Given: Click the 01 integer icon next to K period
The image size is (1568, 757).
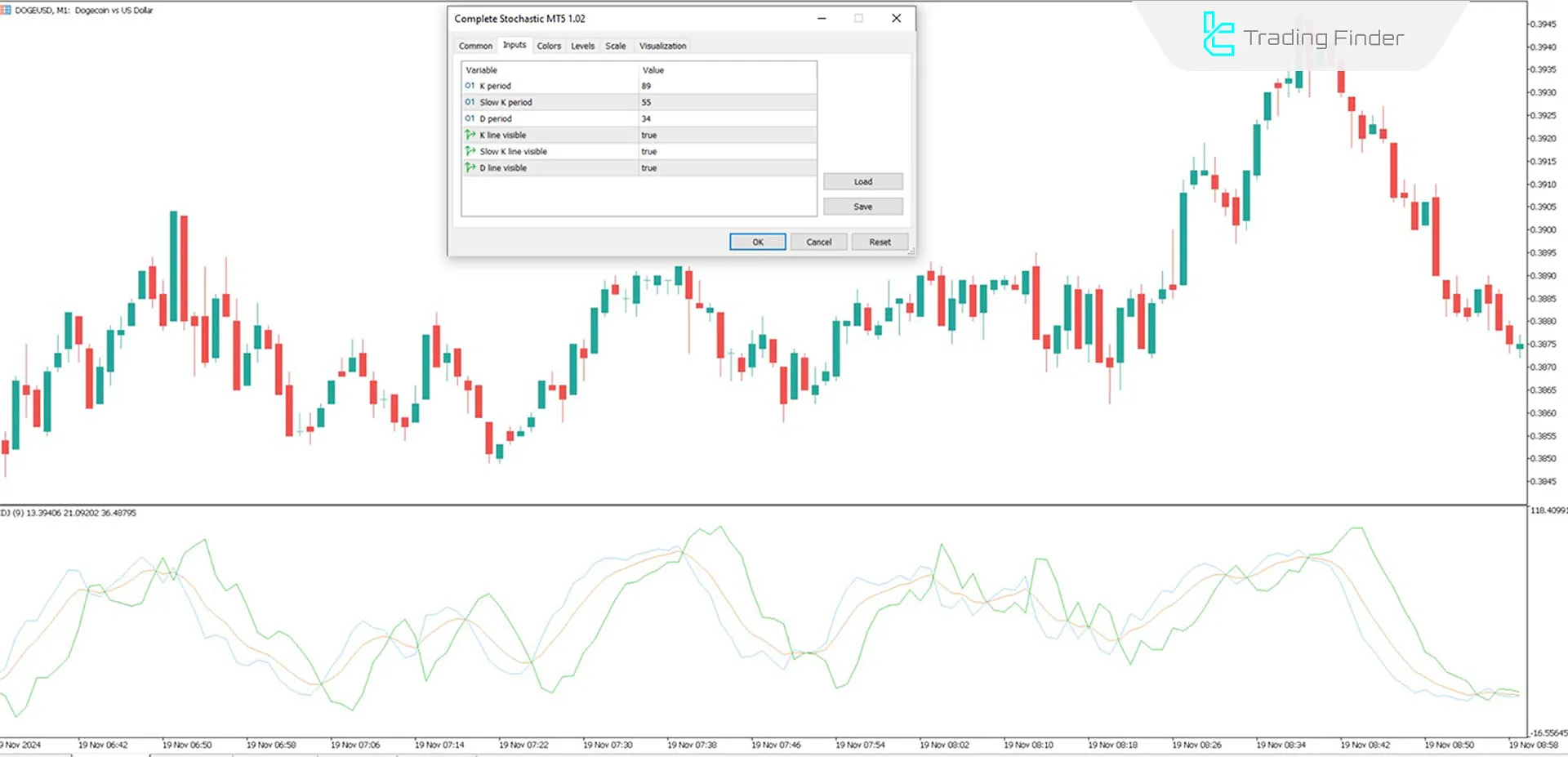Looking at the screenshot, I should 470,86.
